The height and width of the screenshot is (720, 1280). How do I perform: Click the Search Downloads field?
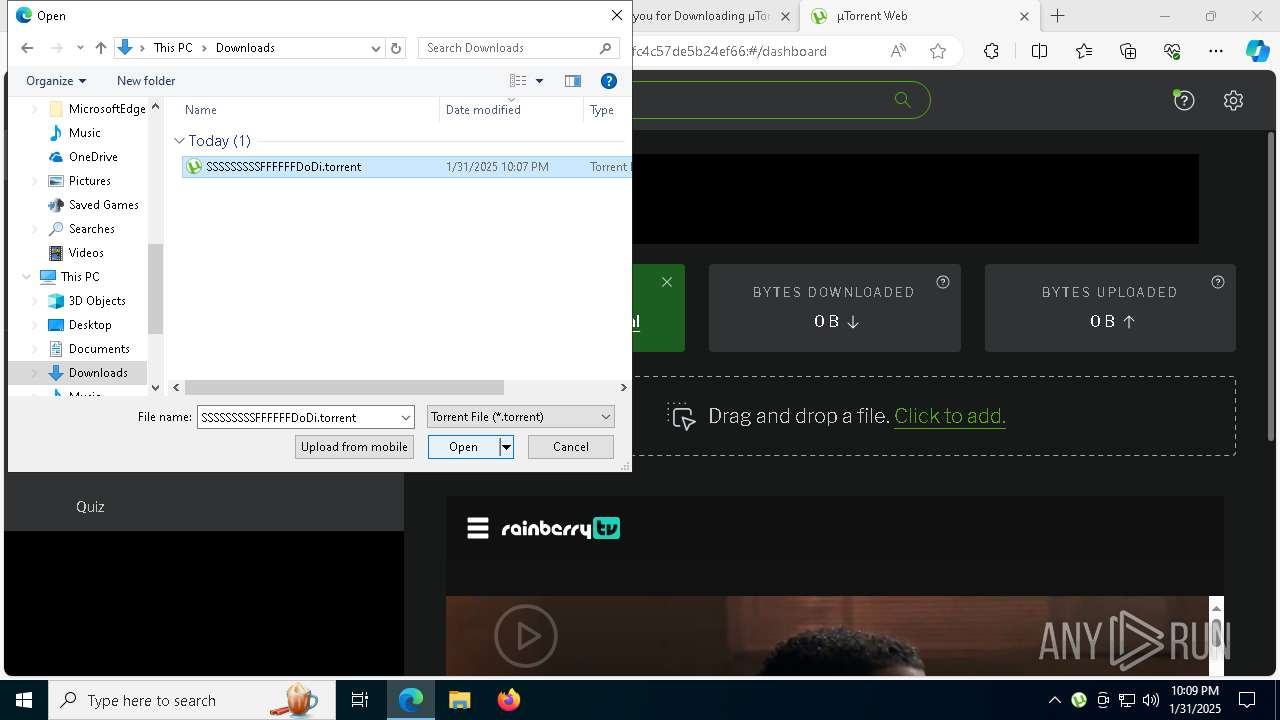click(x=508, y=48)
